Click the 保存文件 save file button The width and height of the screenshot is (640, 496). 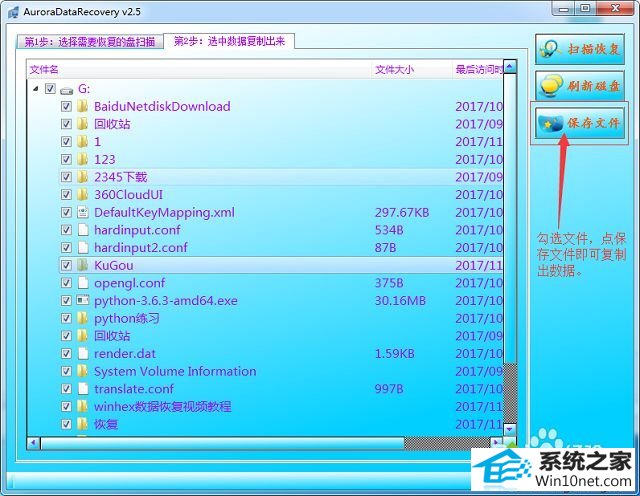(580, 123)
